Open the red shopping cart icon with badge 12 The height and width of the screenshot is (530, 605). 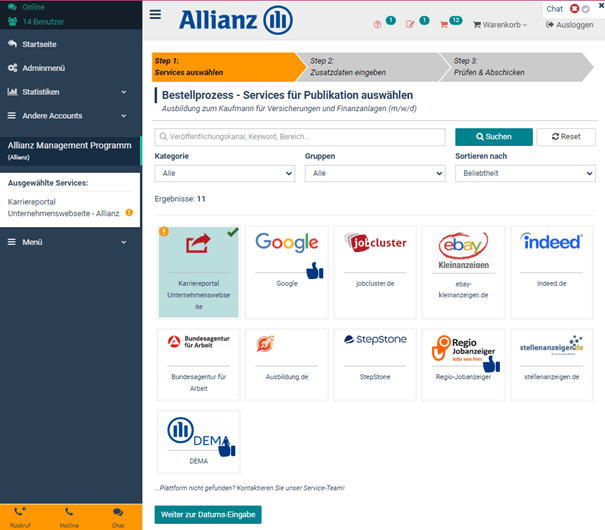pyautogui.click(x=444, y=25)
